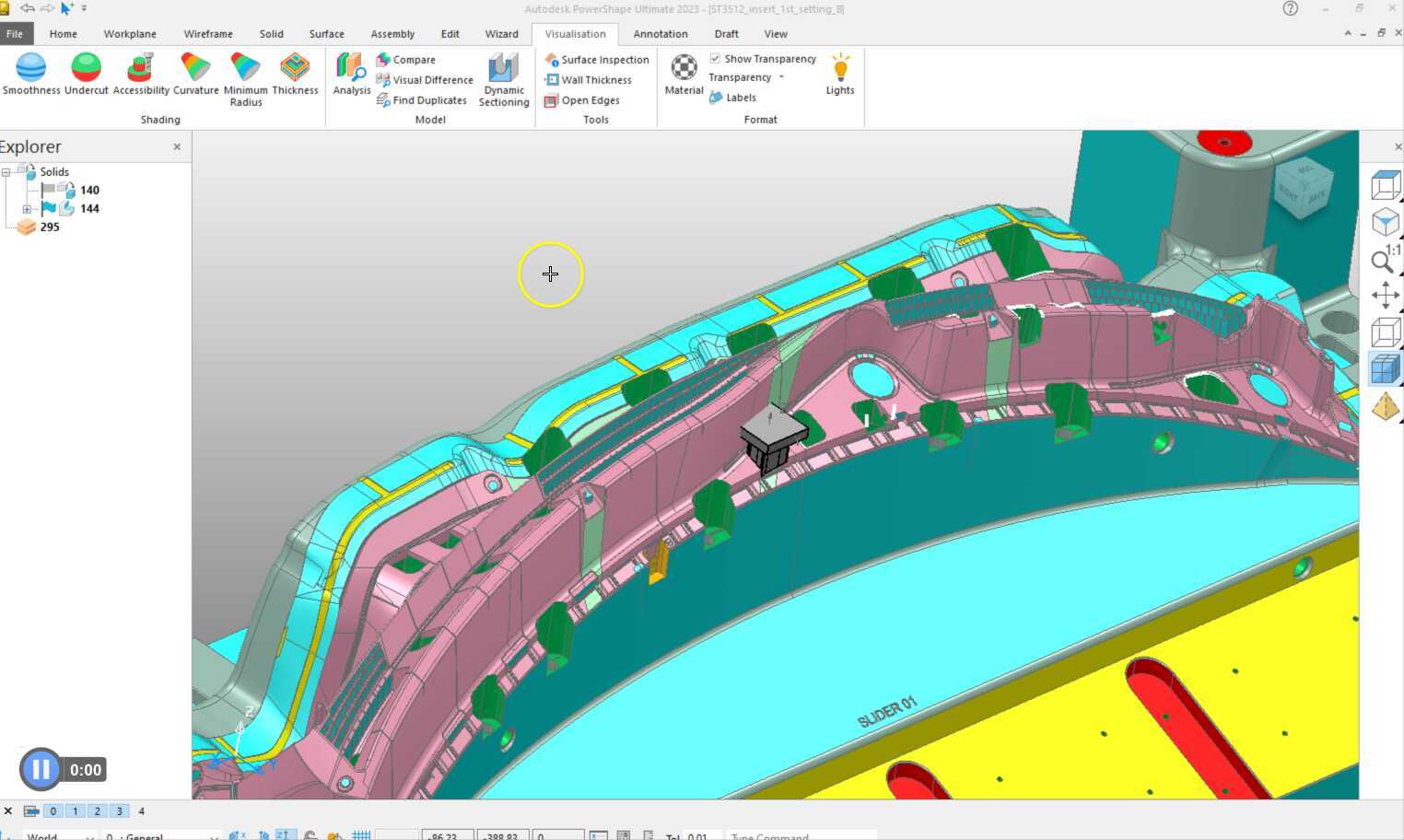Image resolution: width=1404 pixels, height=840 pixels.
Task: Open the Transparency dropdown
Action: point(781,77)
